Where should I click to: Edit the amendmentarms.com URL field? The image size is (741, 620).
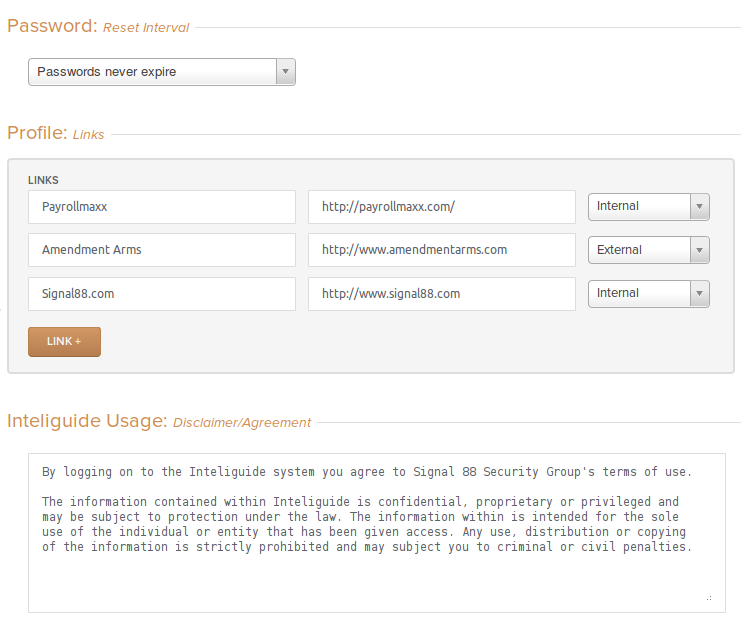[441, 250]
